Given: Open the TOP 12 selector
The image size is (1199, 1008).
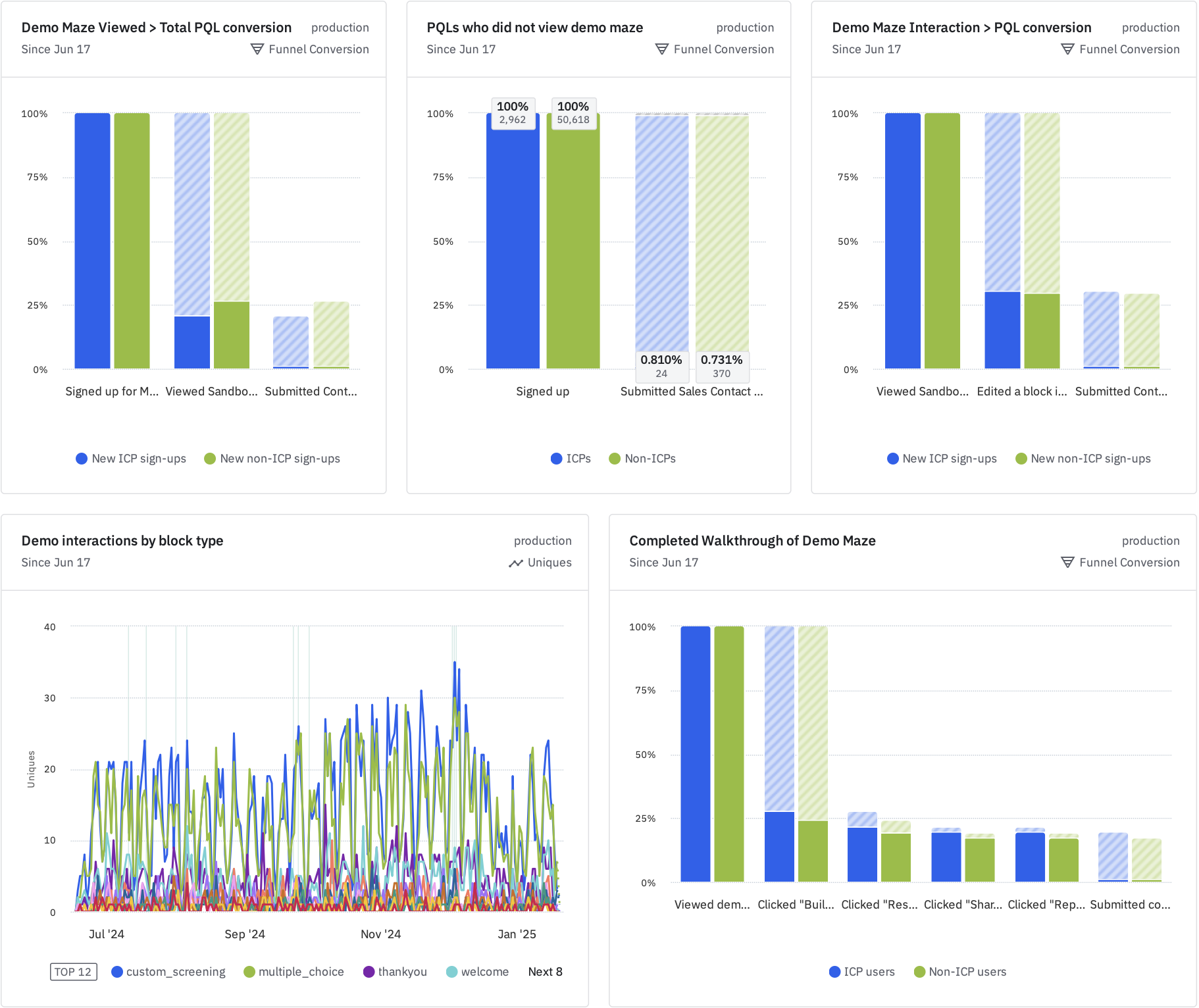Looking at the screenshot, I should [x=73, y=972].
